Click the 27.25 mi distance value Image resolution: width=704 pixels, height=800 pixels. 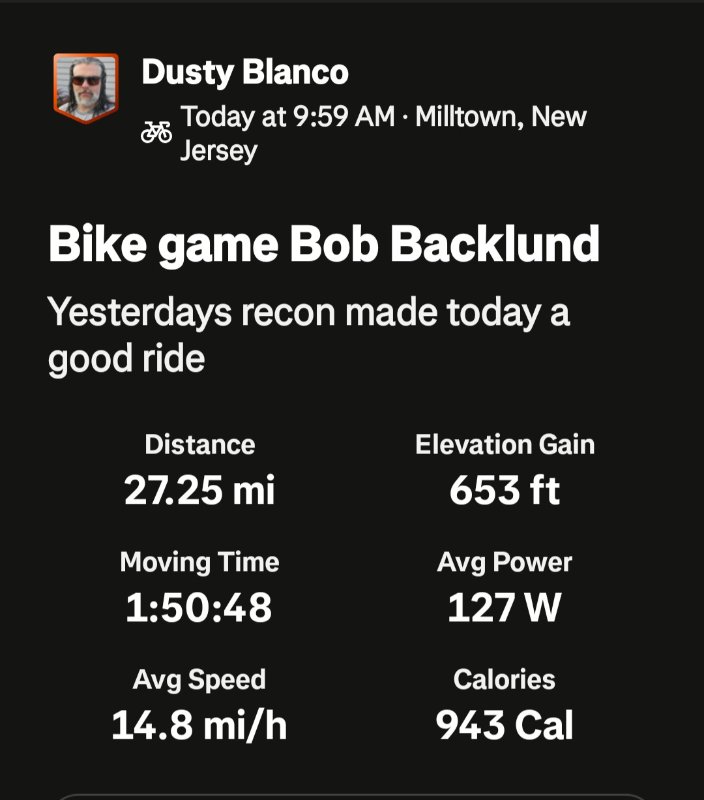tap(199, 490)
